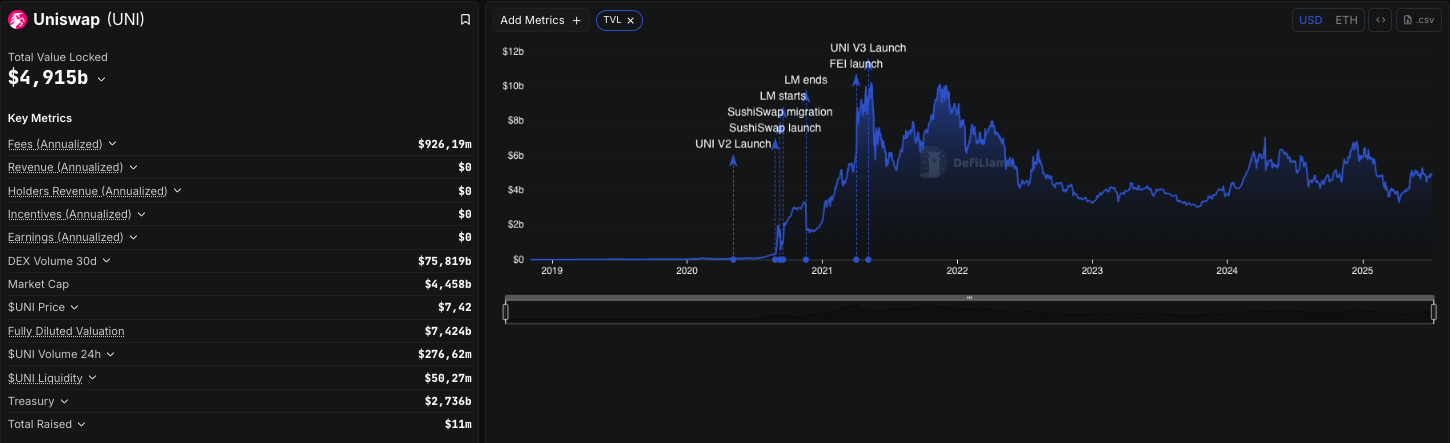The image size is (1450, 443).
Task: Expand $UNI Price row
Action: point(74,307)
